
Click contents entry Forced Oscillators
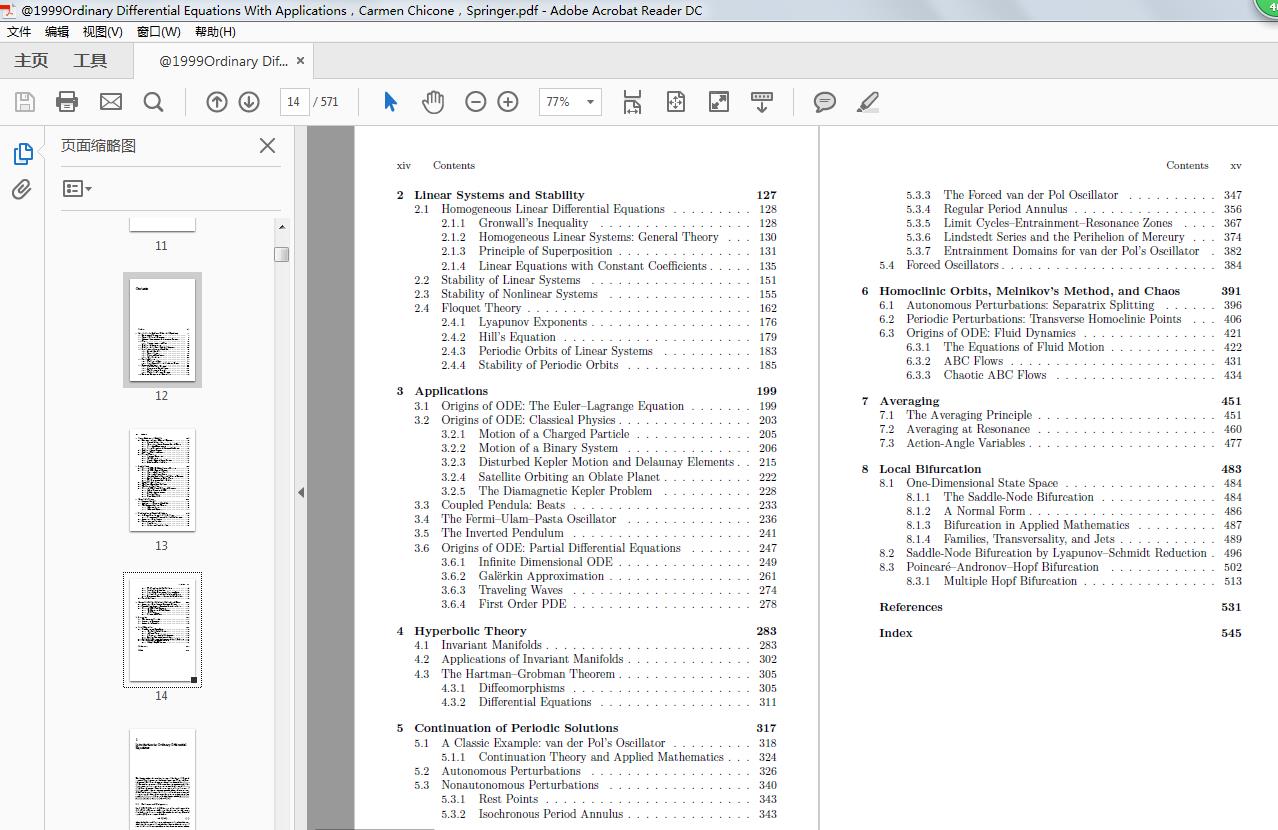tap(952, 265)
